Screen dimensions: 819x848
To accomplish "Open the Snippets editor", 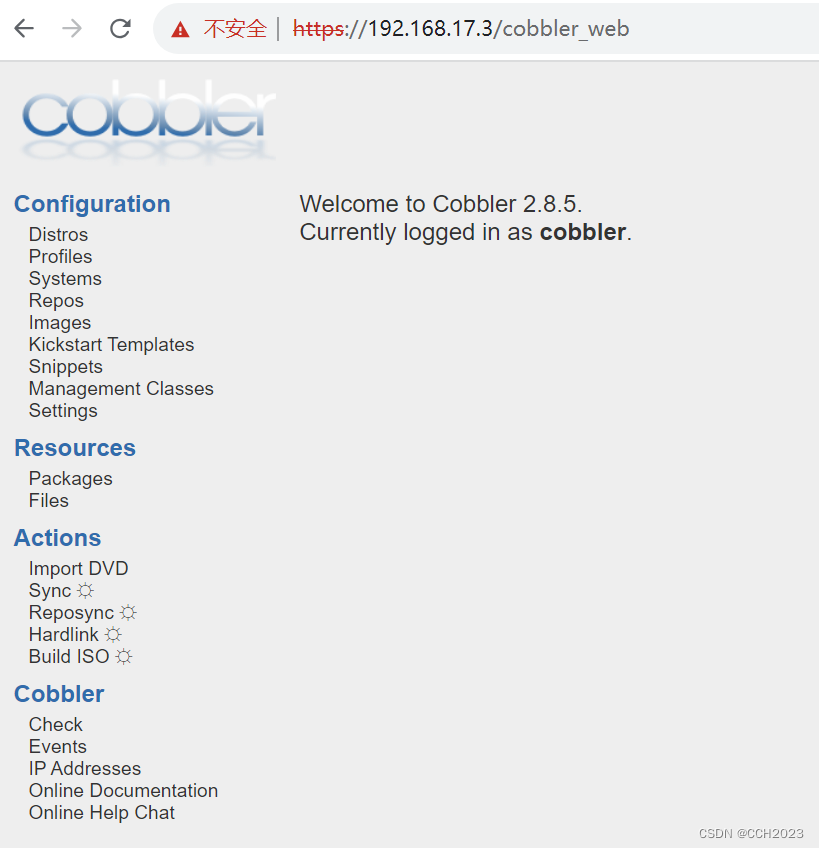I will 65,366.
